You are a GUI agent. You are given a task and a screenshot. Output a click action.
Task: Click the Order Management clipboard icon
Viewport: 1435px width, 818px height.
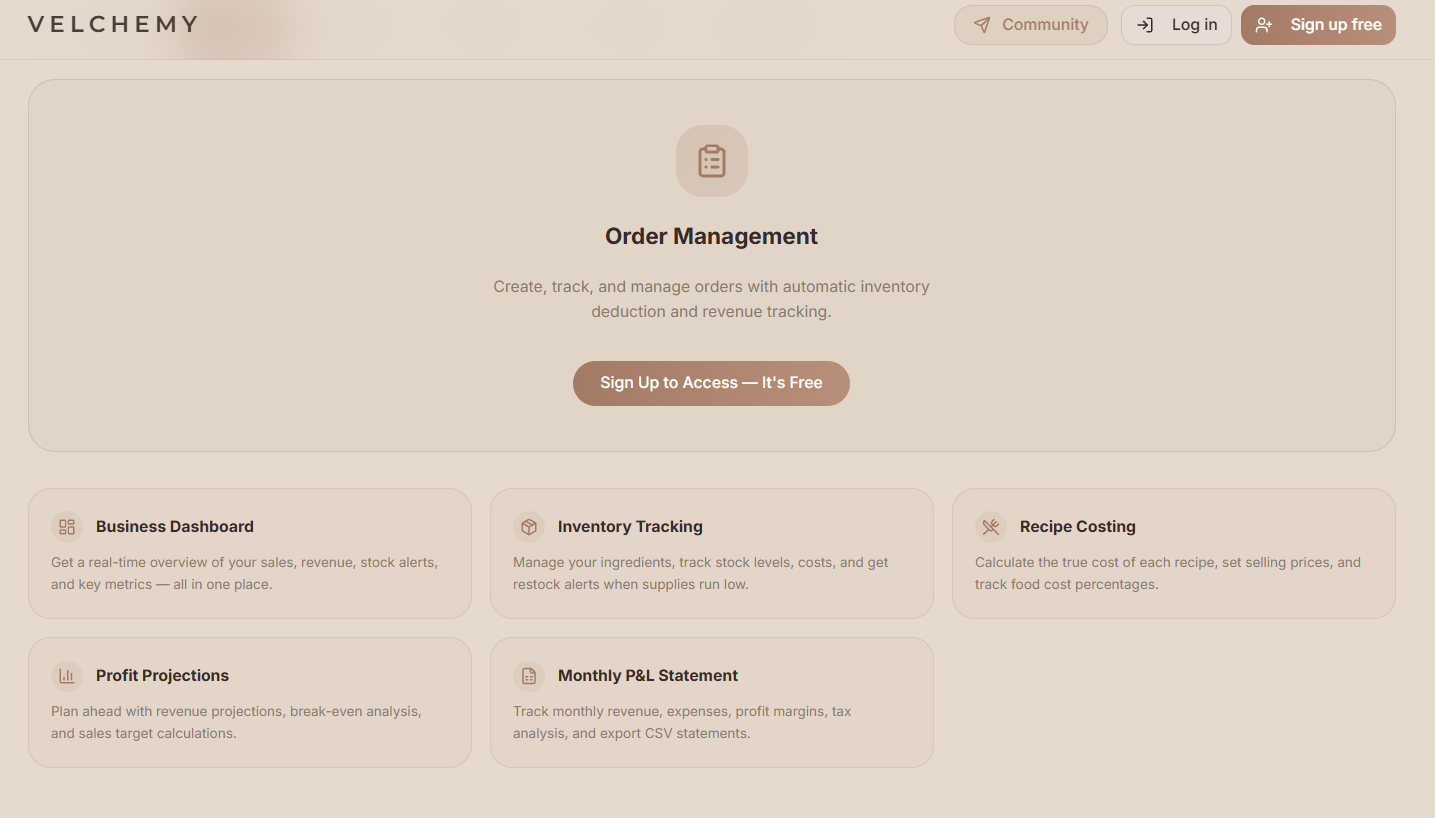click(711, 161)
